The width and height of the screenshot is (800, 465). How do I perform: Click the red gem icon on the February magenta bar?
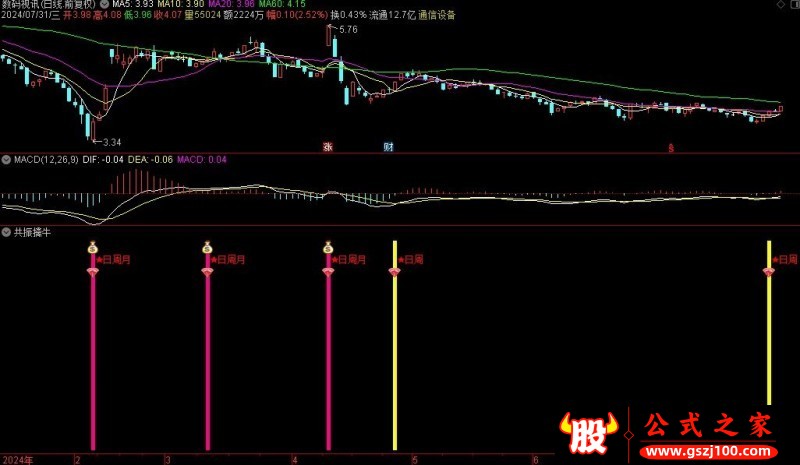[92, 272]
